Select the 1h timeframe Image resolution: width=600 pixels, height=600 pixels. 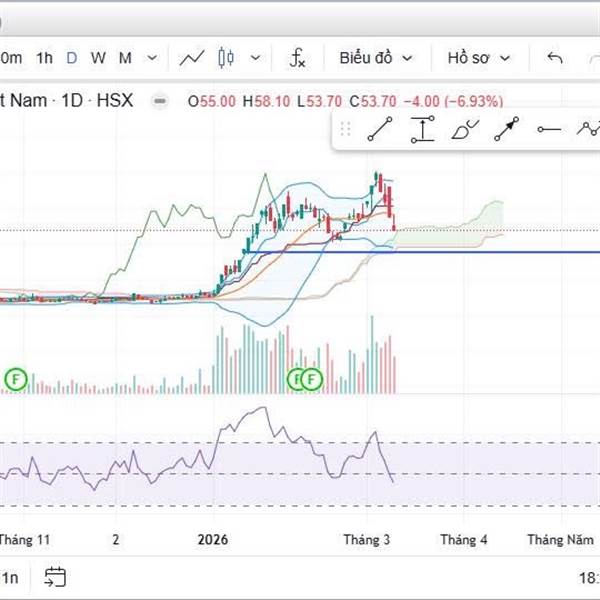[x=44, y=58]
